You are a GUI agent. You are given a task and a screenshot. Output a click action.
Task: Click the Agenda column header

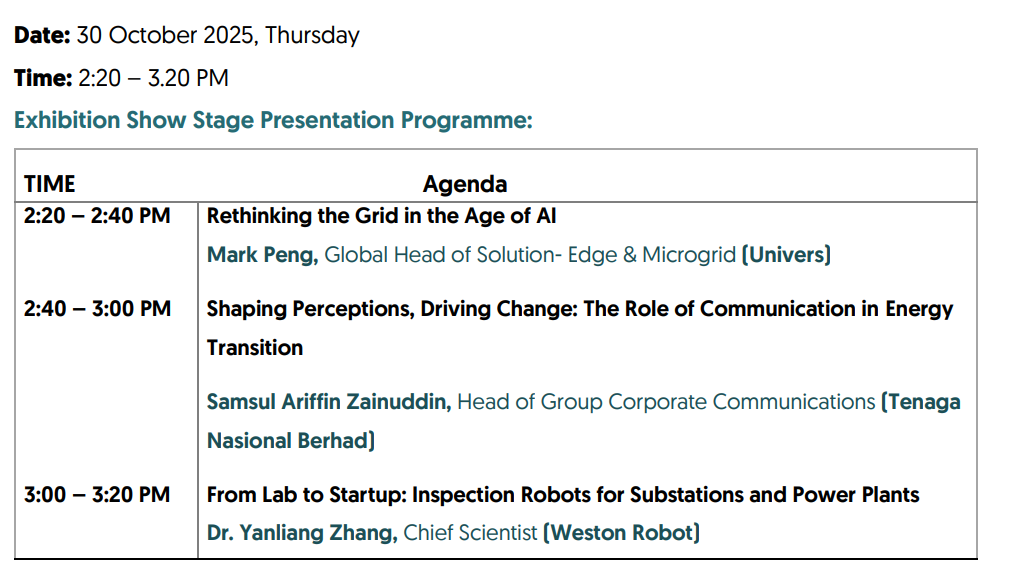465,184
